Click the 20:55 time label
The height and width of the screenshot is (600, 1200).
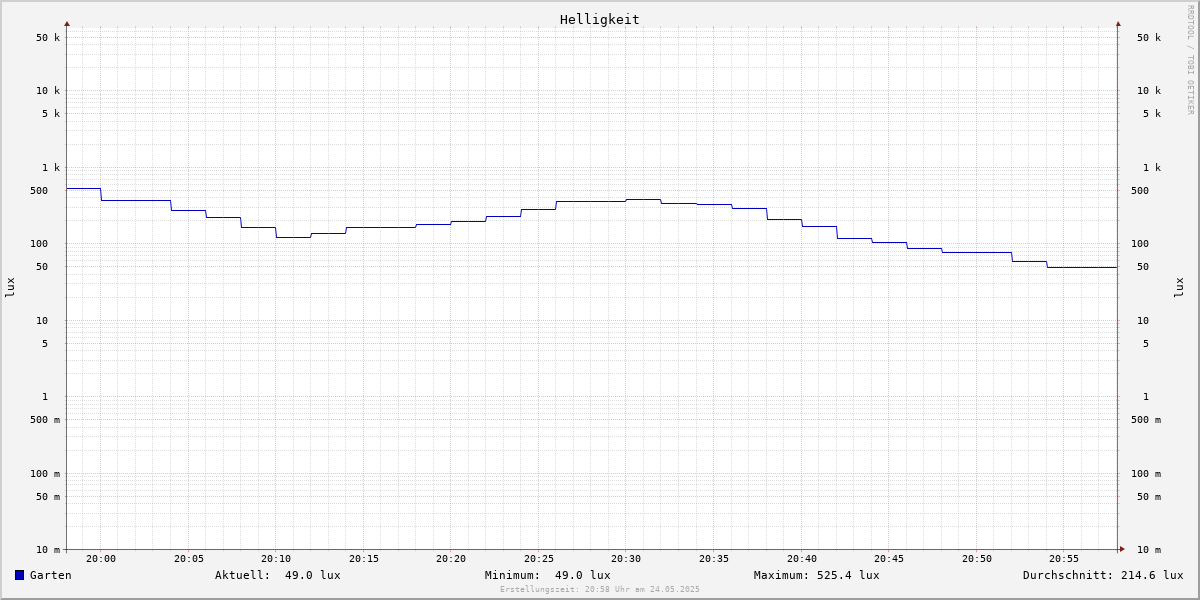click(1064, 559)
